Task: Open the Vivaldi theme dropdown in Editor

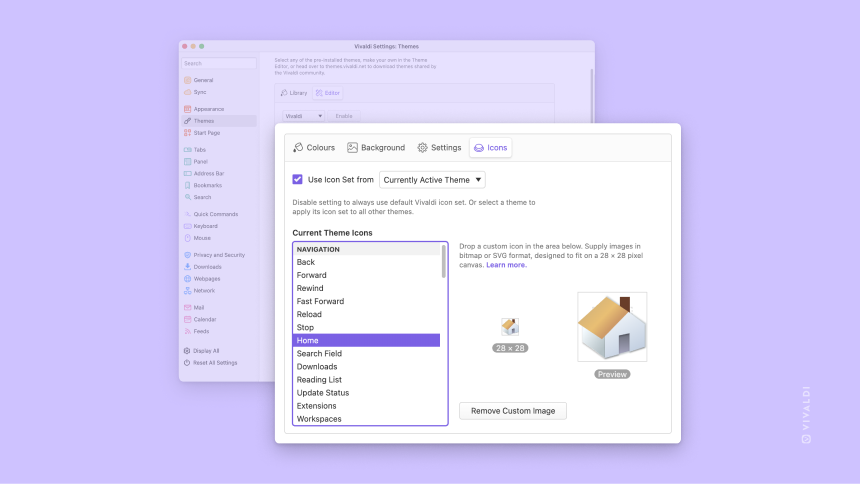Action: 303,116
